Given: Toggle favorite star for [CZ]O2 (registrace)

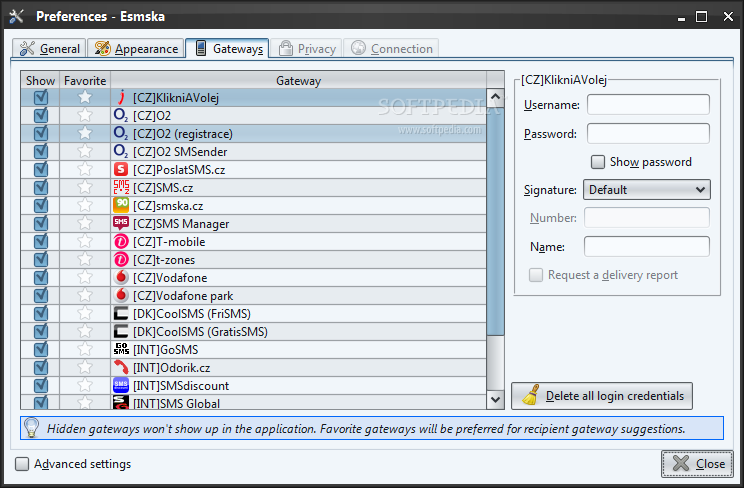Looking at the screenshot, I should tap(85, 133).
